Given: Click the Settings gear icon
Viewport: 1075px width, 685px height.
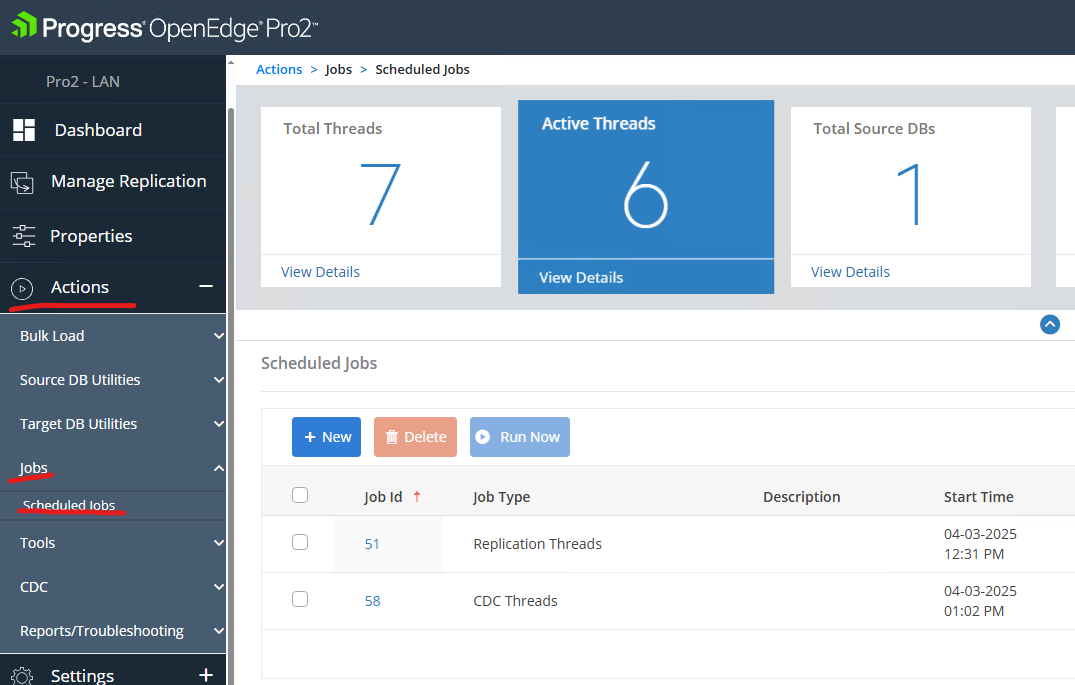Looking at the screenshot, I should (x=22, y=676).
